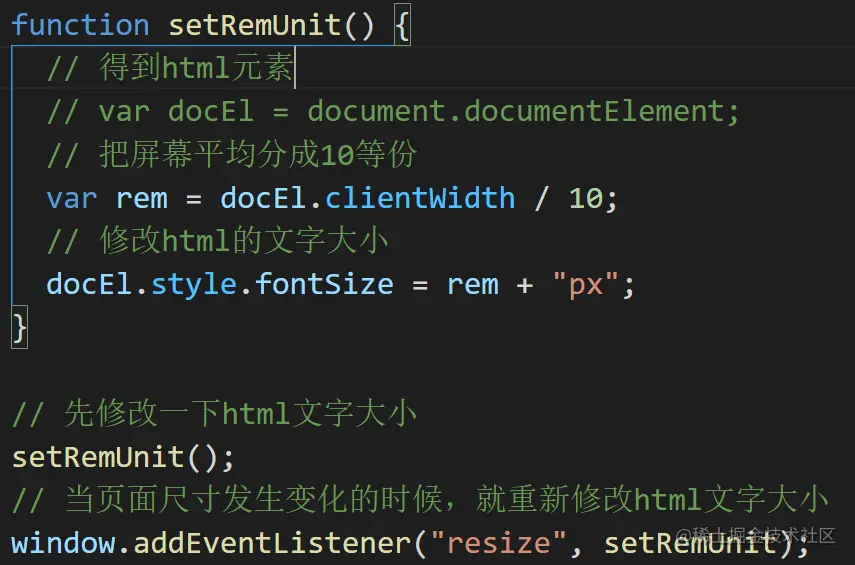The width and height of the screenshot is (855, 565).
Task: Click the 'fontSize' property
Action: pyautogui.click(x=324, y=284)
